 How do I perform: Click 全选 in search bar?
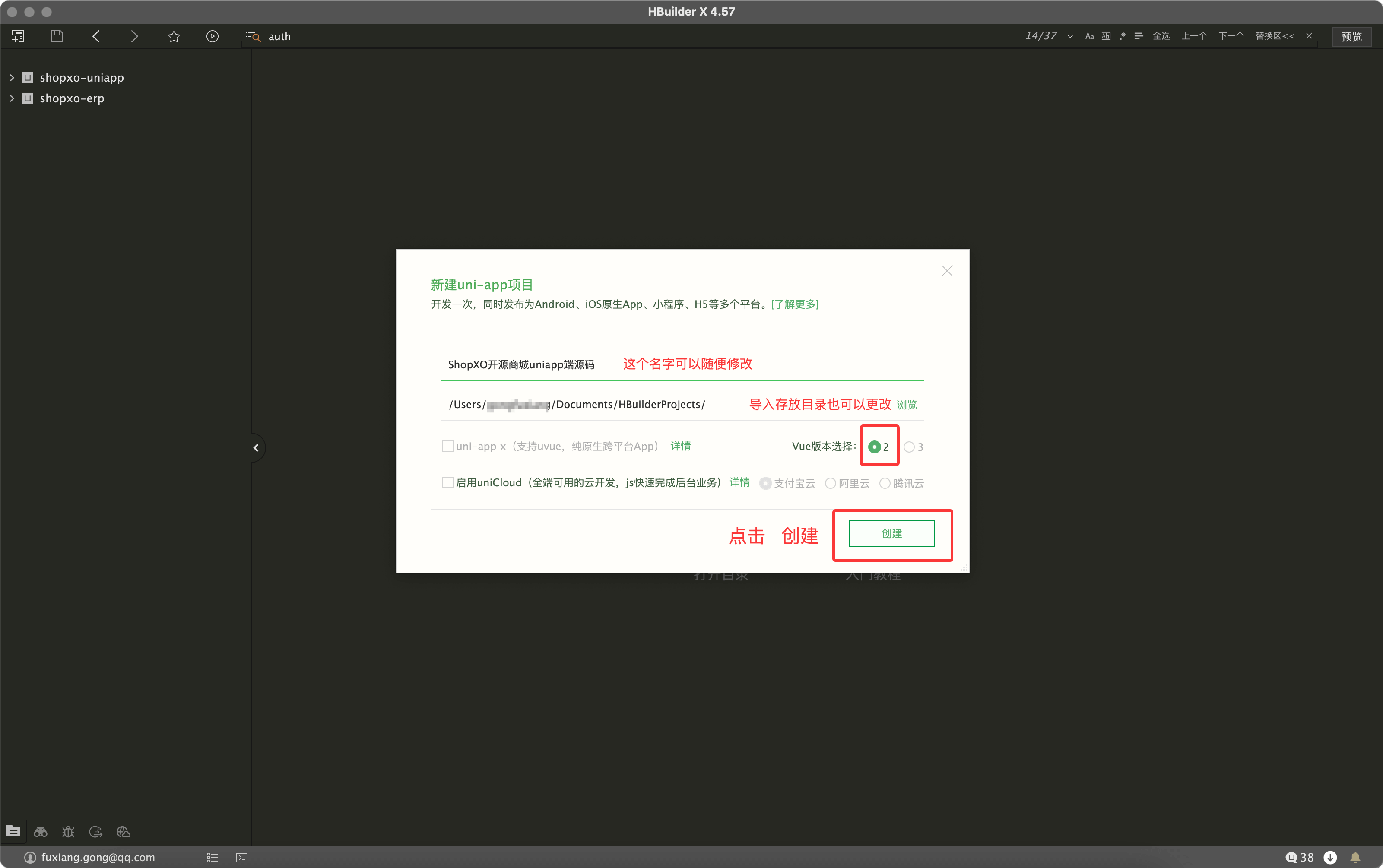tap(1161, 35)
